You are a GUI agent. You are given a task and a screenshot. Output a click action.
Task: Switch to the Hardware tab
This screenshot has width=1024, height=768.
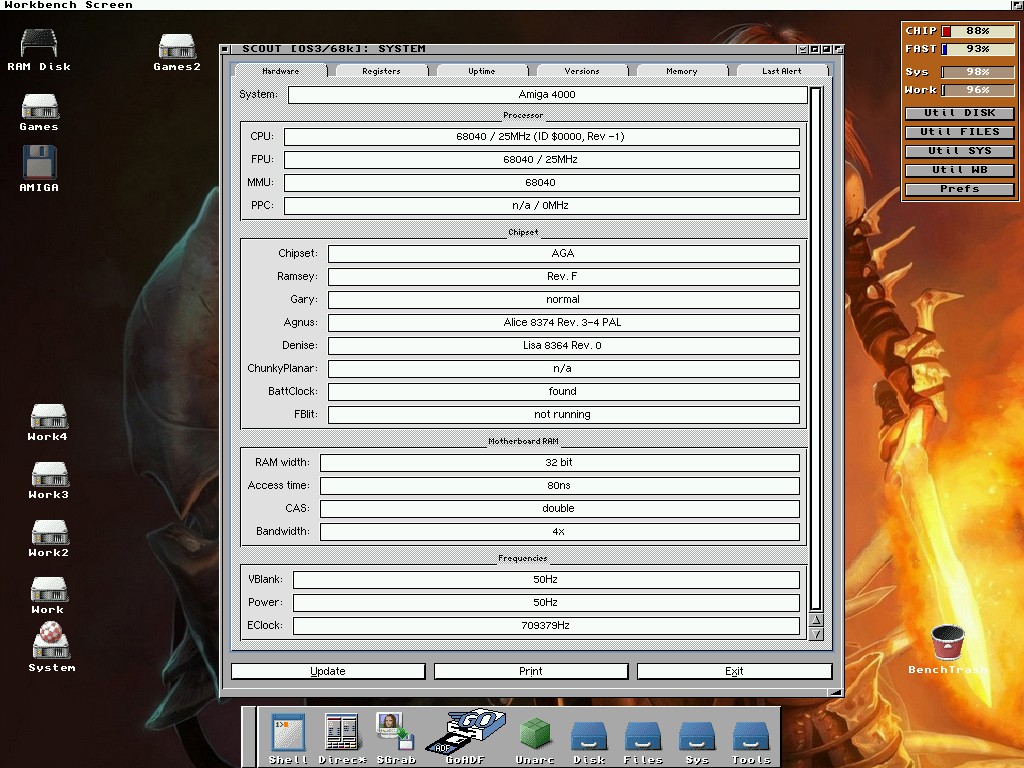(281, 71)
